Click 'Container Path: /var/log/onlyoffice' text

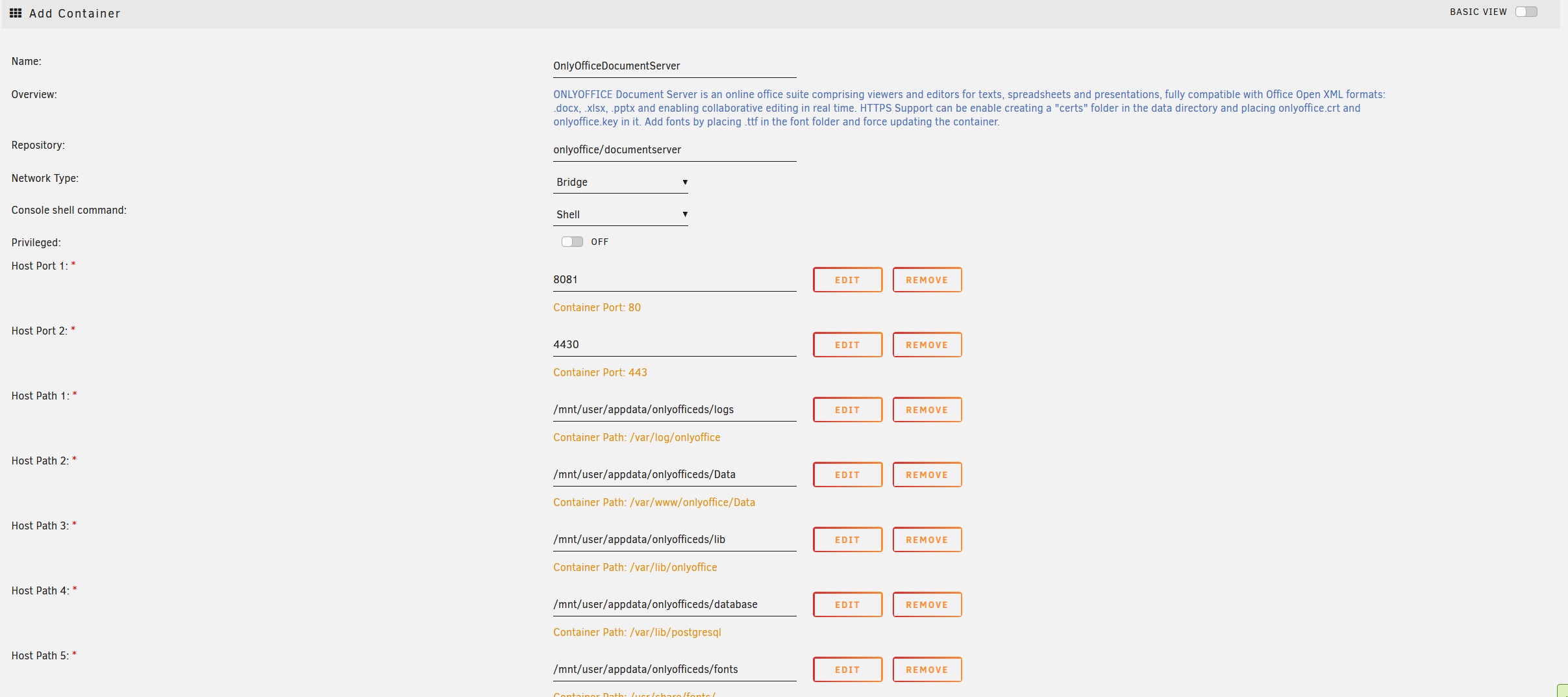(x=636, y=437)
